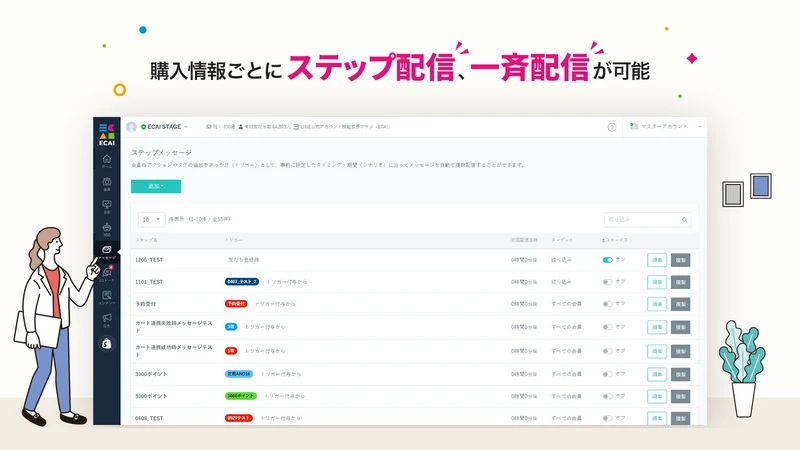
Task: Click the red 0929テスト trigger tag
Action: coord(239,418)
